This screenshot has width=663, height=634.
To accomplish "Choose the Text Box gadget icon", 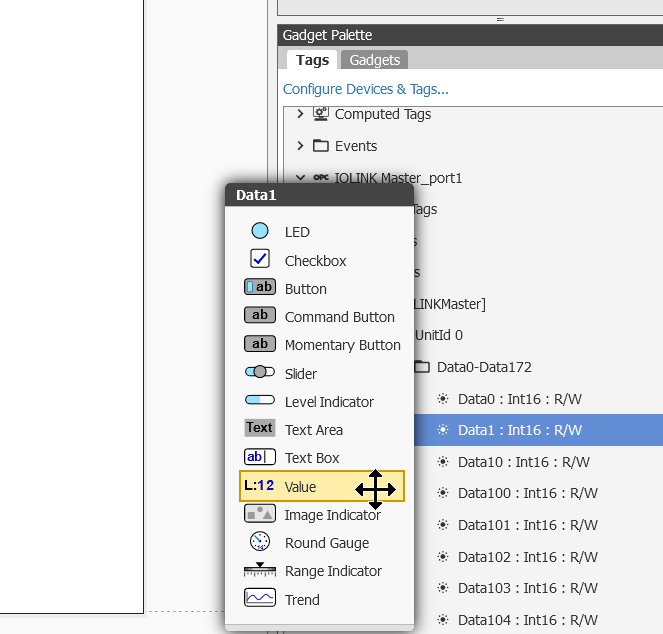I will pos(260,457).
